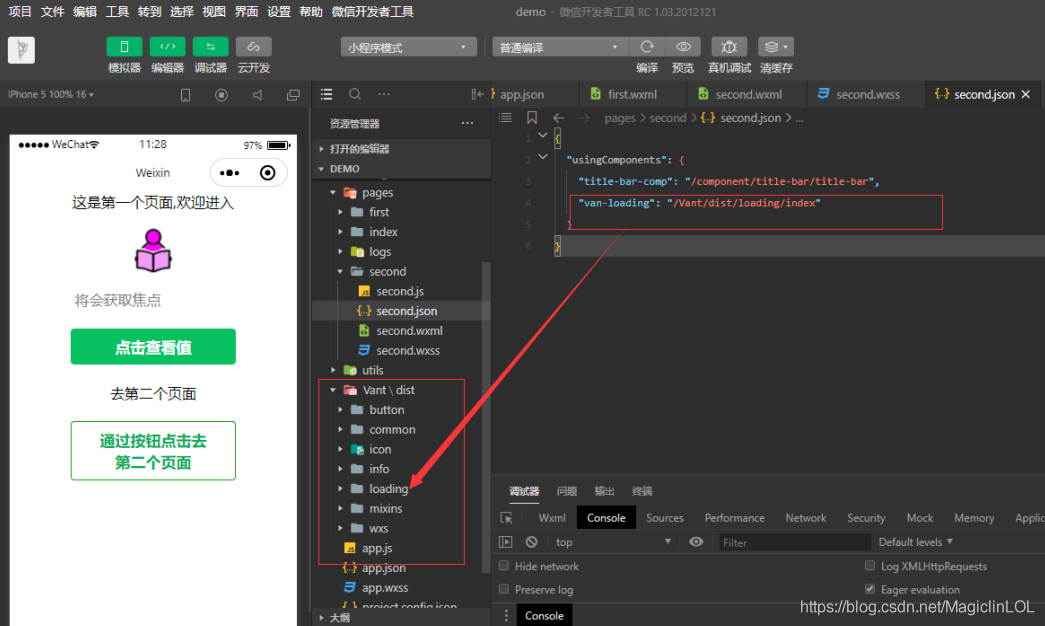
Task: Expand the 大纲 outline section
Action: click(x=401, y=617)
